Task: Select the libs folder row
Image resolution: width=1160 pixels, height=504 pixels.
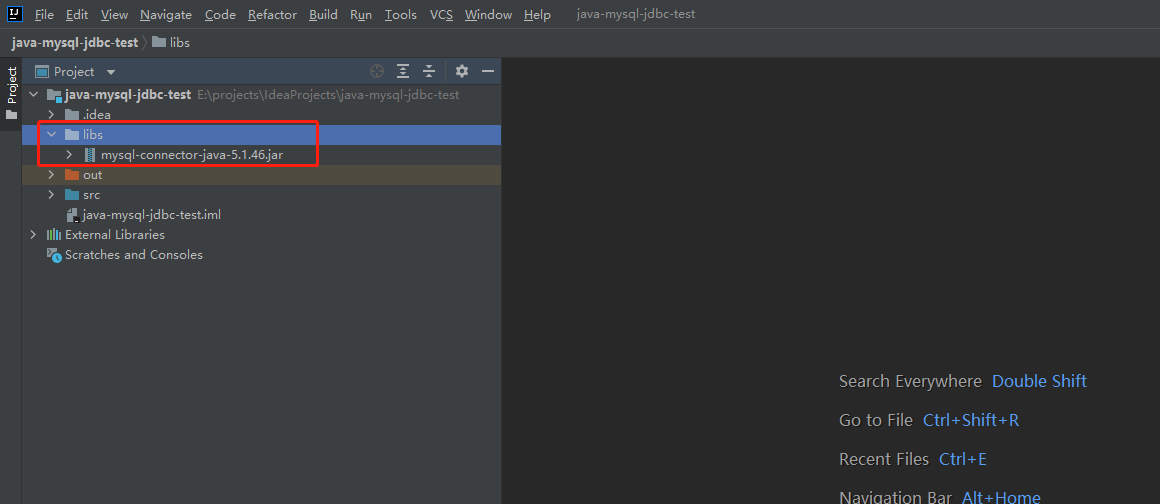Action: pyautogui.click(x=262, y=135)
